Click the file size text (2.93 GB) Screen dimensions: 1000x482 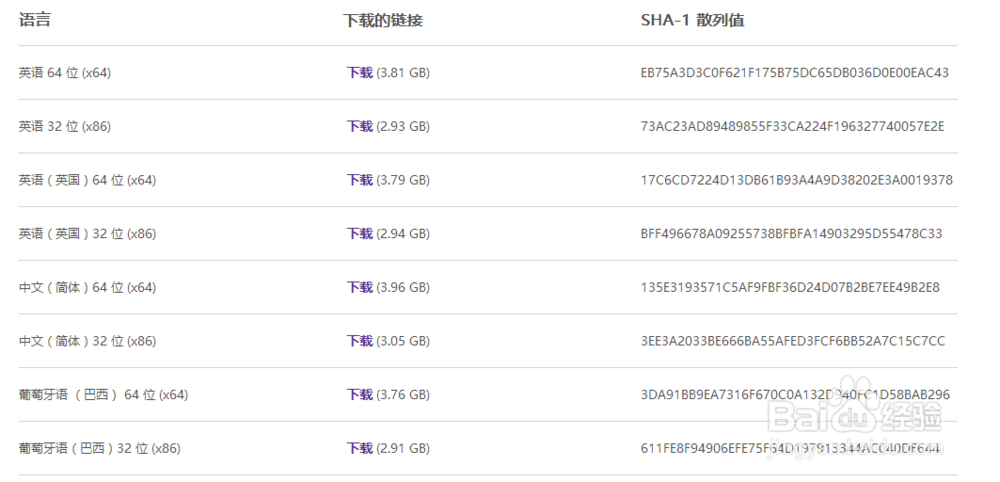(403, 126)
